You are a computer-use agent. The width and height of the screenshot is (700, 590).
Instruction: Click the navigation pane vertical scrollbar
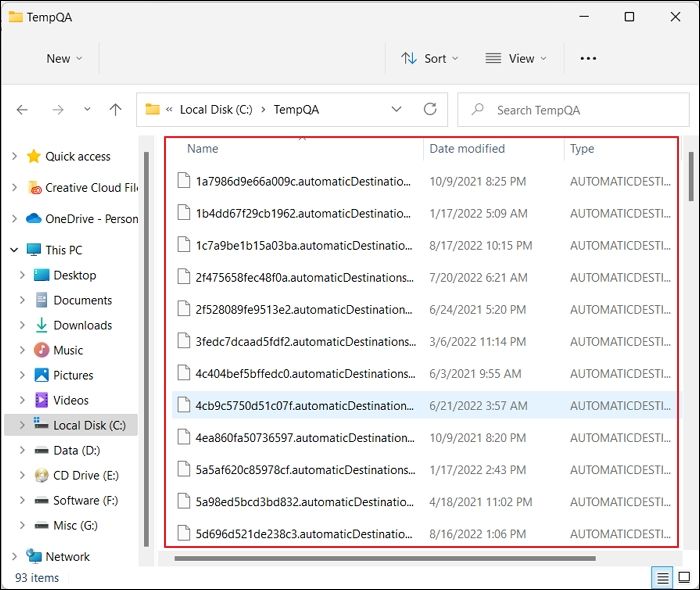pos(146,349)
